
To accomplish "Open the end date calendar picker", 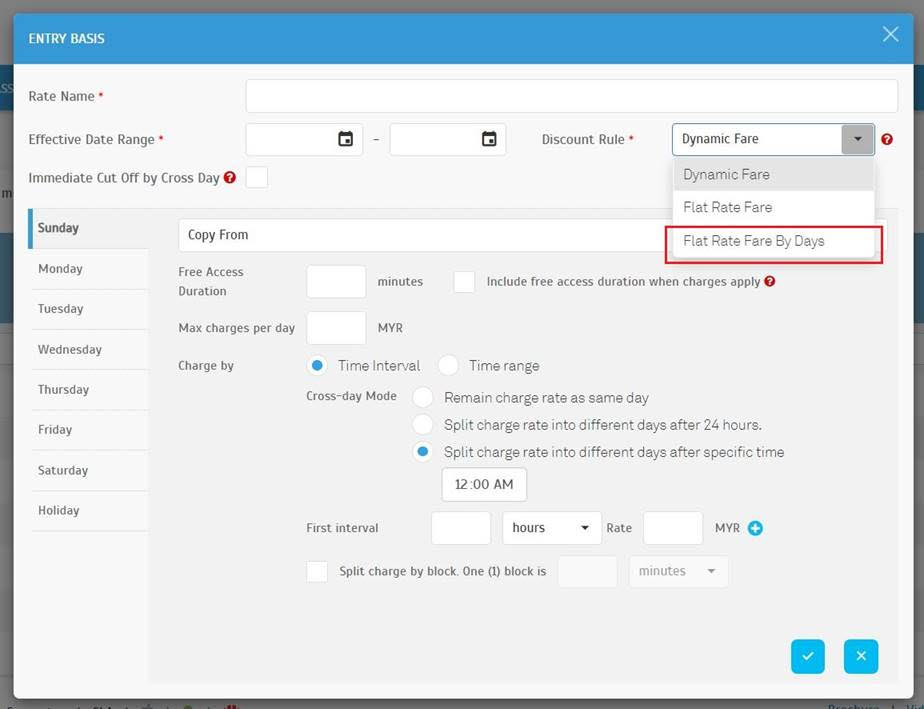I will point(489,139).
